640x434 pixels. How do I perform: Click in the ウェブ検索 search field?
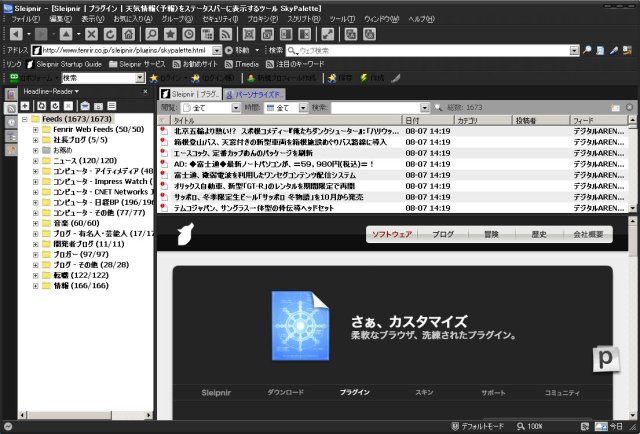point(428,51)
